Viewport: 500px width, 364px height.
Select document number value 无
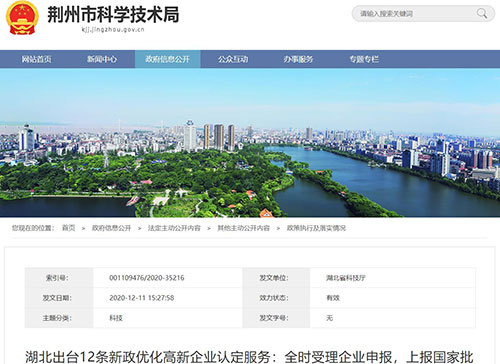point(329,318)
